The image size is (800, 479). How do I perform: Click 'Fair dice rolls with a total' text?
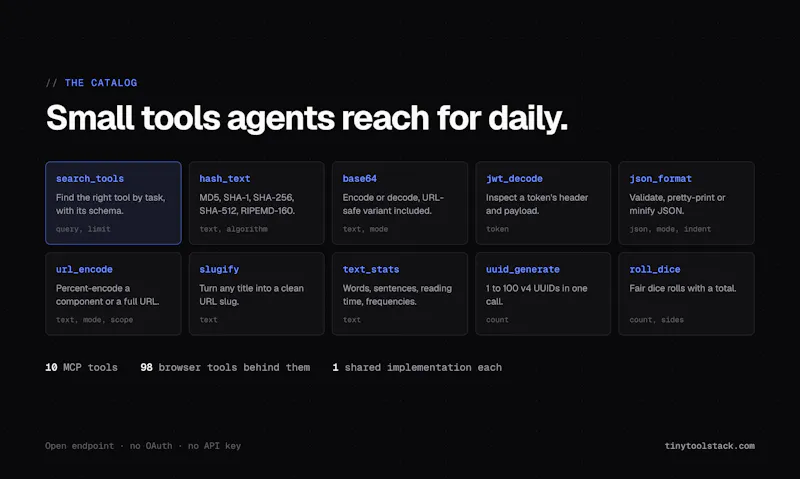(683, 288)
